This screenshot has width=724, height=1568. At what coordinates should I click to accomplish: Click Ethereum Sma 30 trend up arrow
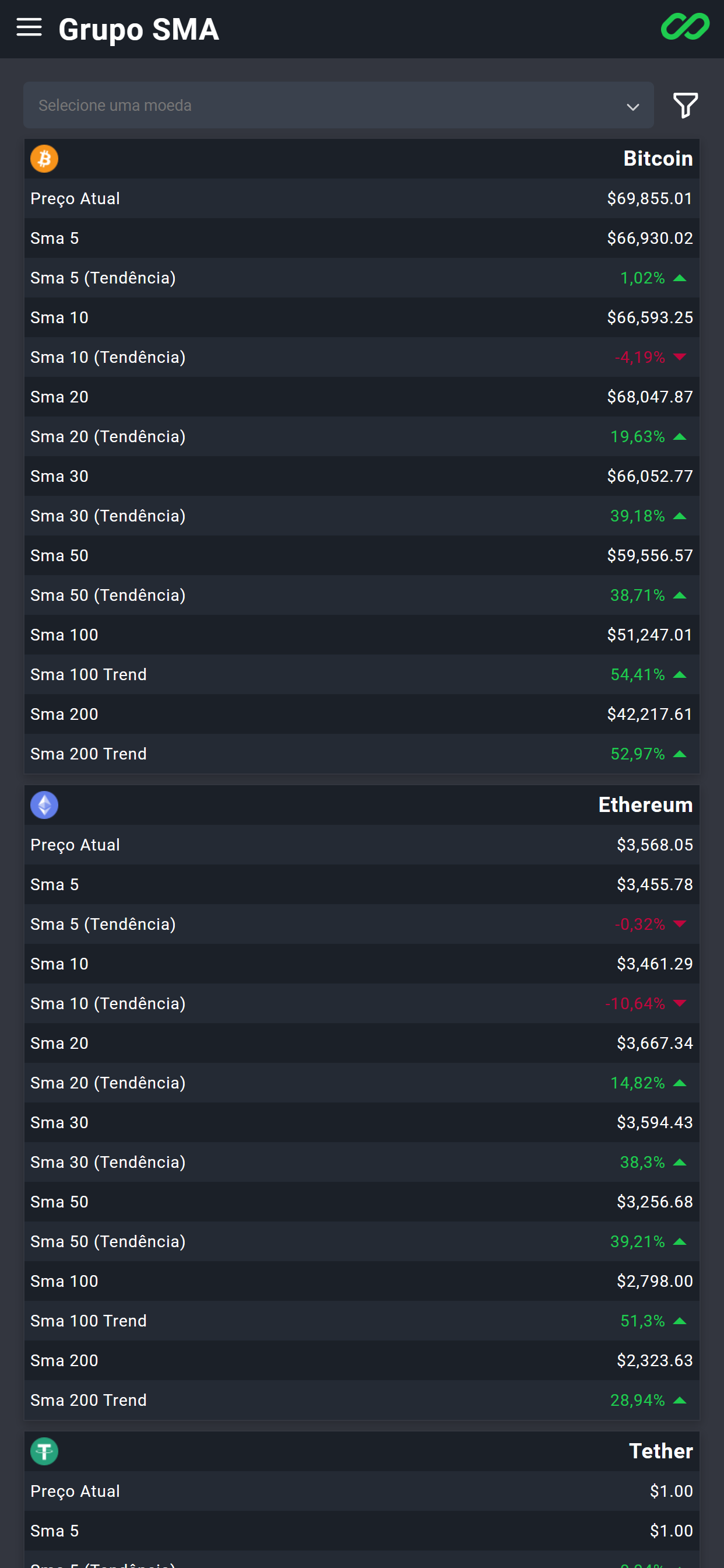click(680, 1163)
